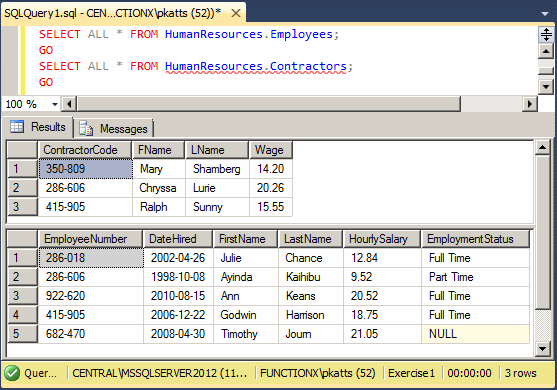Select hourly salary cell 21.05
This screenshot has height=390, width=557.
click(382, 334)
